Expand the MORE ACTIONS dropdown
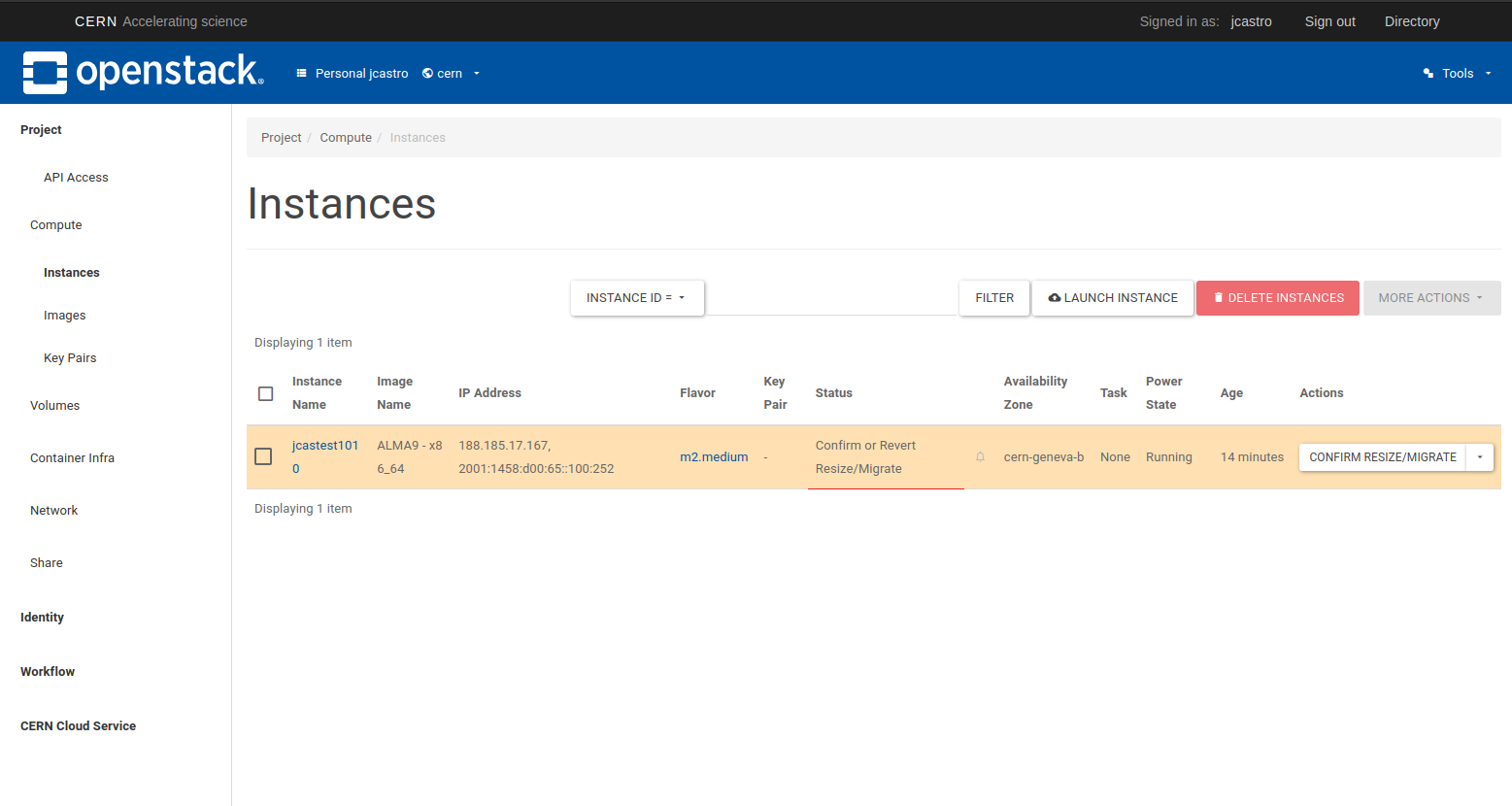The width and height of the screenshot is (1512, 806). click(1431, 298)
